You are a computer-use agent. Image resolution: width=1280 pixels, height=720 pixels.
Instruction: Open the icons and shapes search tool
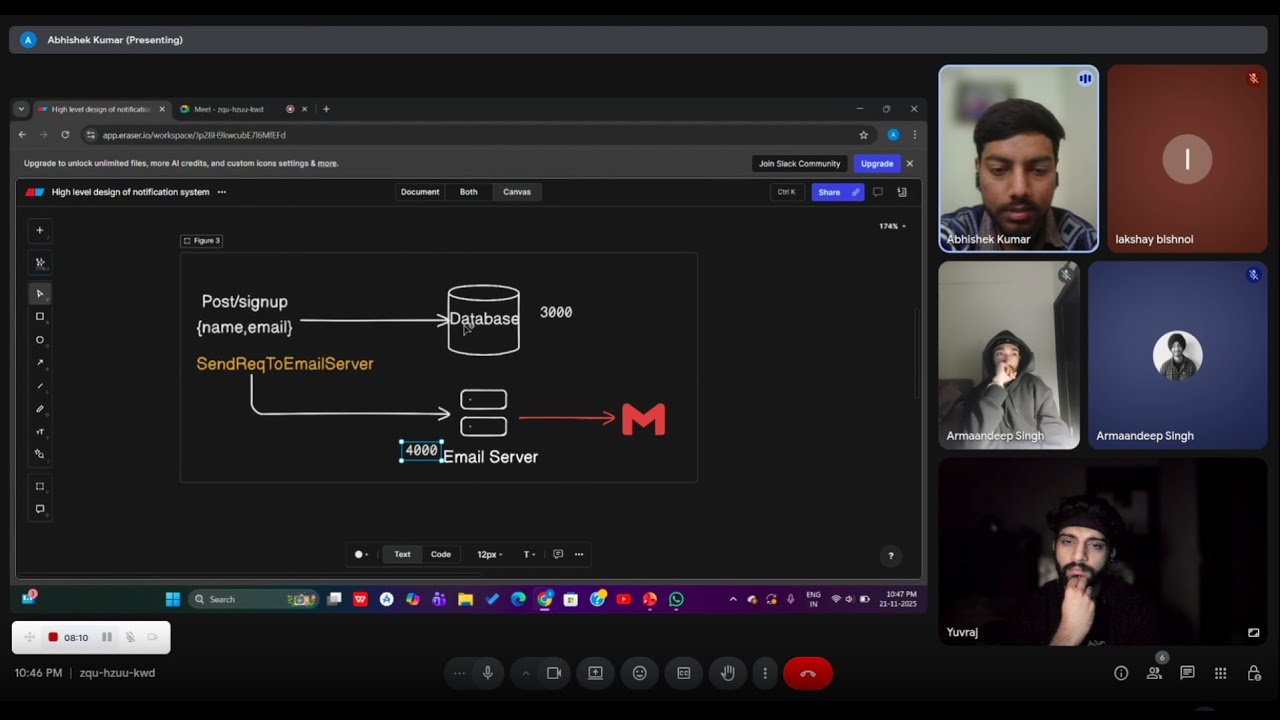pyautogui.click(x=40, y=454)
